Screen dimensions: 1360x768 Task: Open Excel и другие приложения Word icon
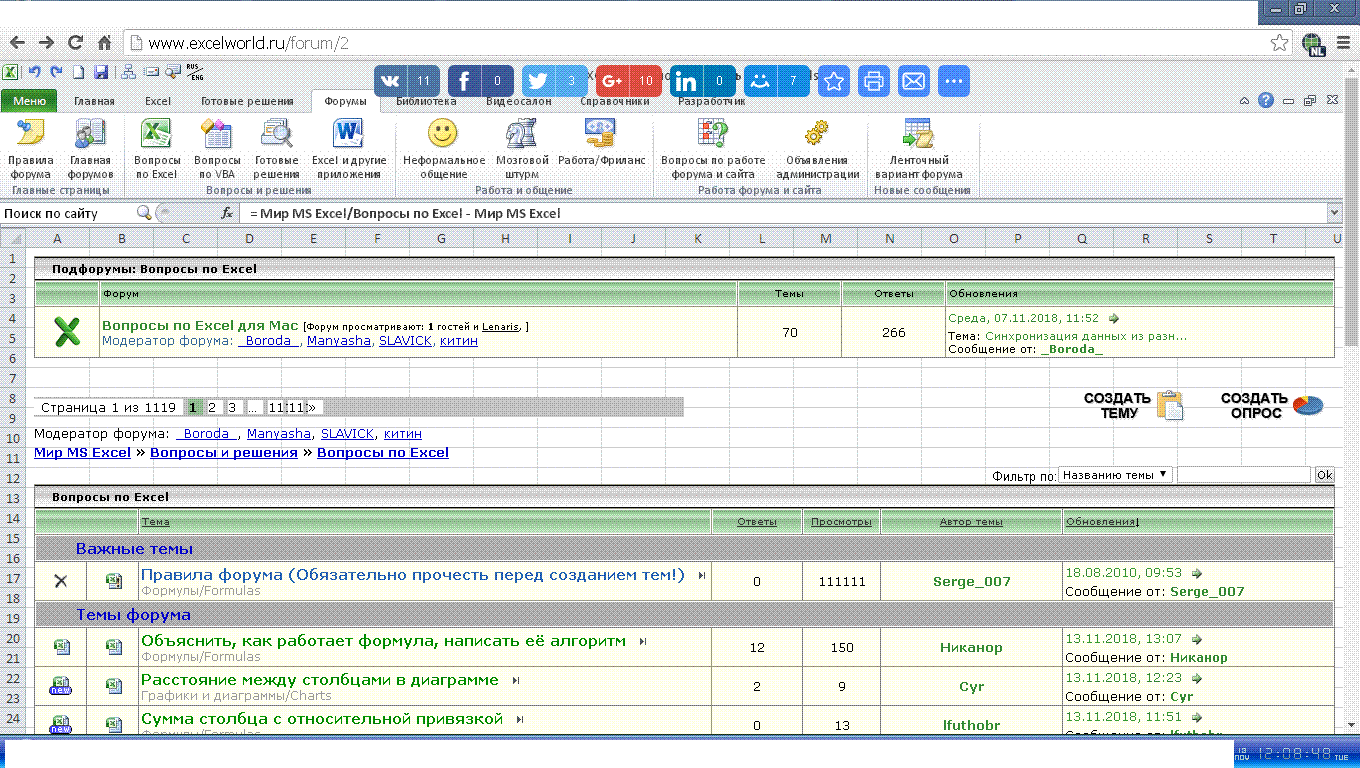348,133
